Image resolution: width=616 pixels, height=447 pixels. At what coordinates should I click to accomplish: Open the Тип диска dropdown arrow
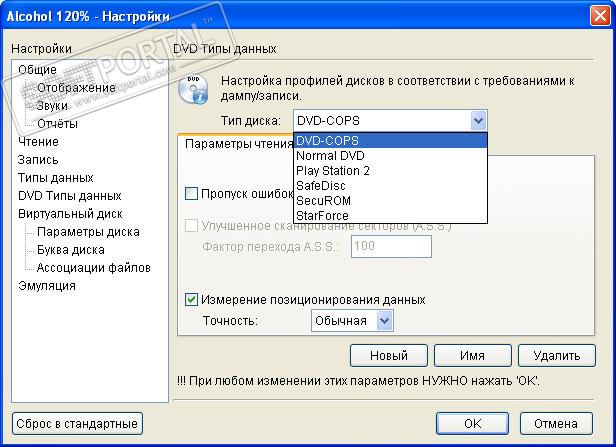tap(478, 121)
